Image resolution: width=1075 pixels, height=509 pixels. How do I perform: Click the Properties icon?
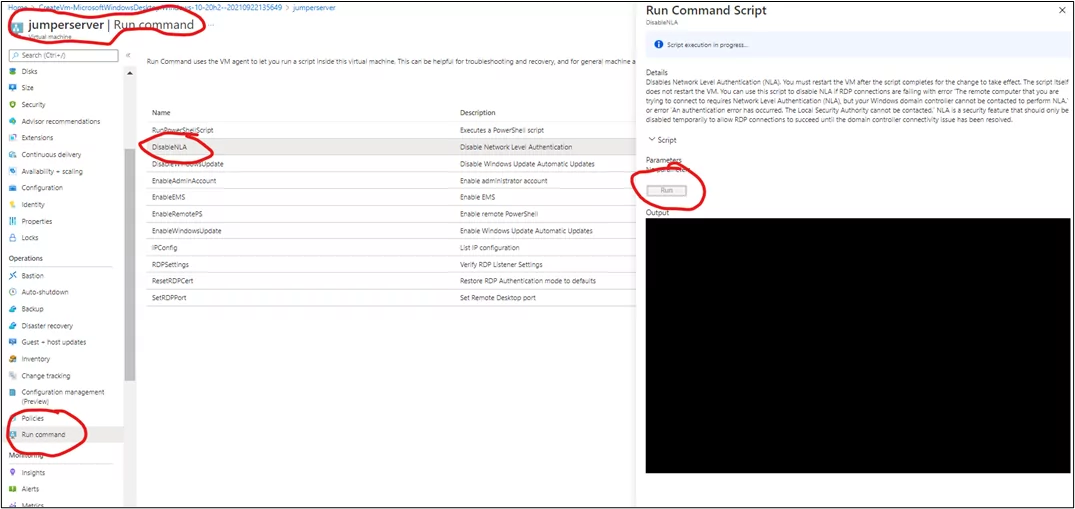pos(12,221)
